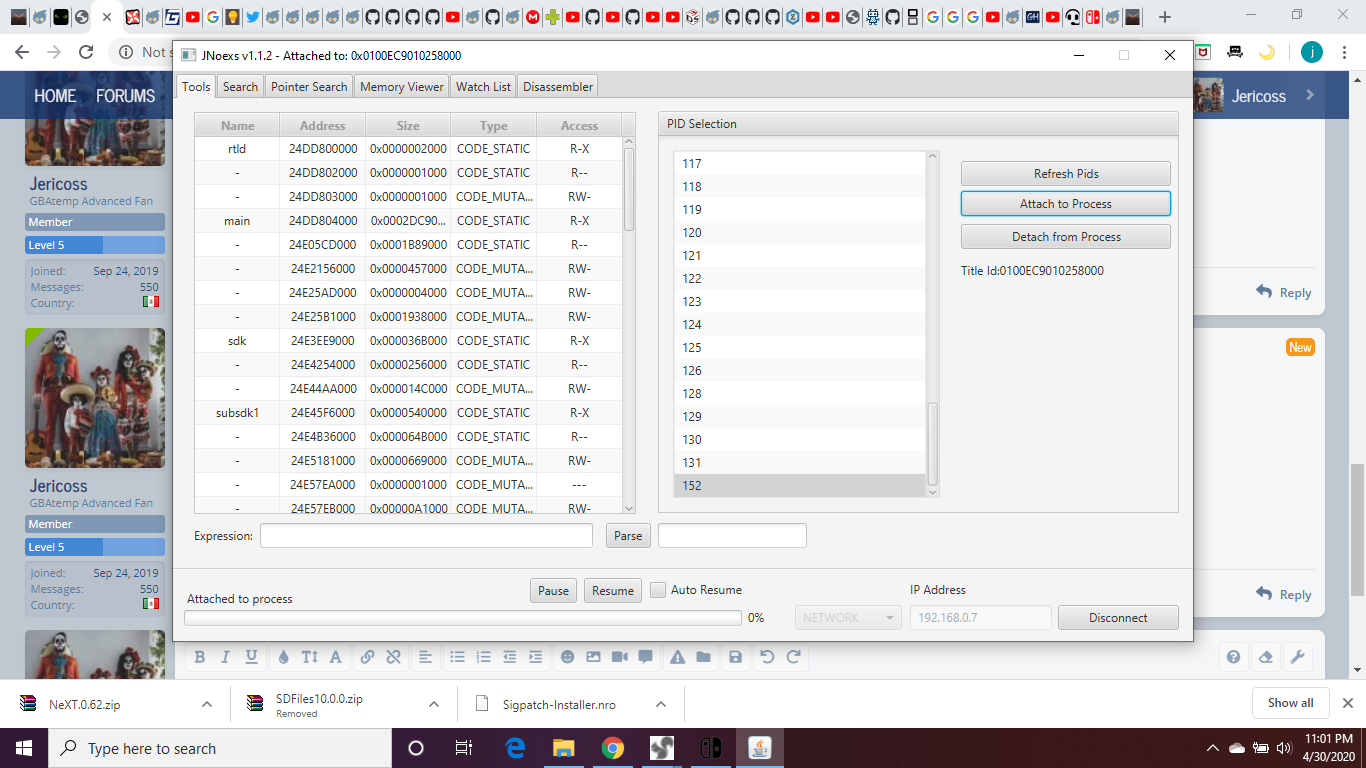Open FORUMS in the GBAtemp navigation

126,96
